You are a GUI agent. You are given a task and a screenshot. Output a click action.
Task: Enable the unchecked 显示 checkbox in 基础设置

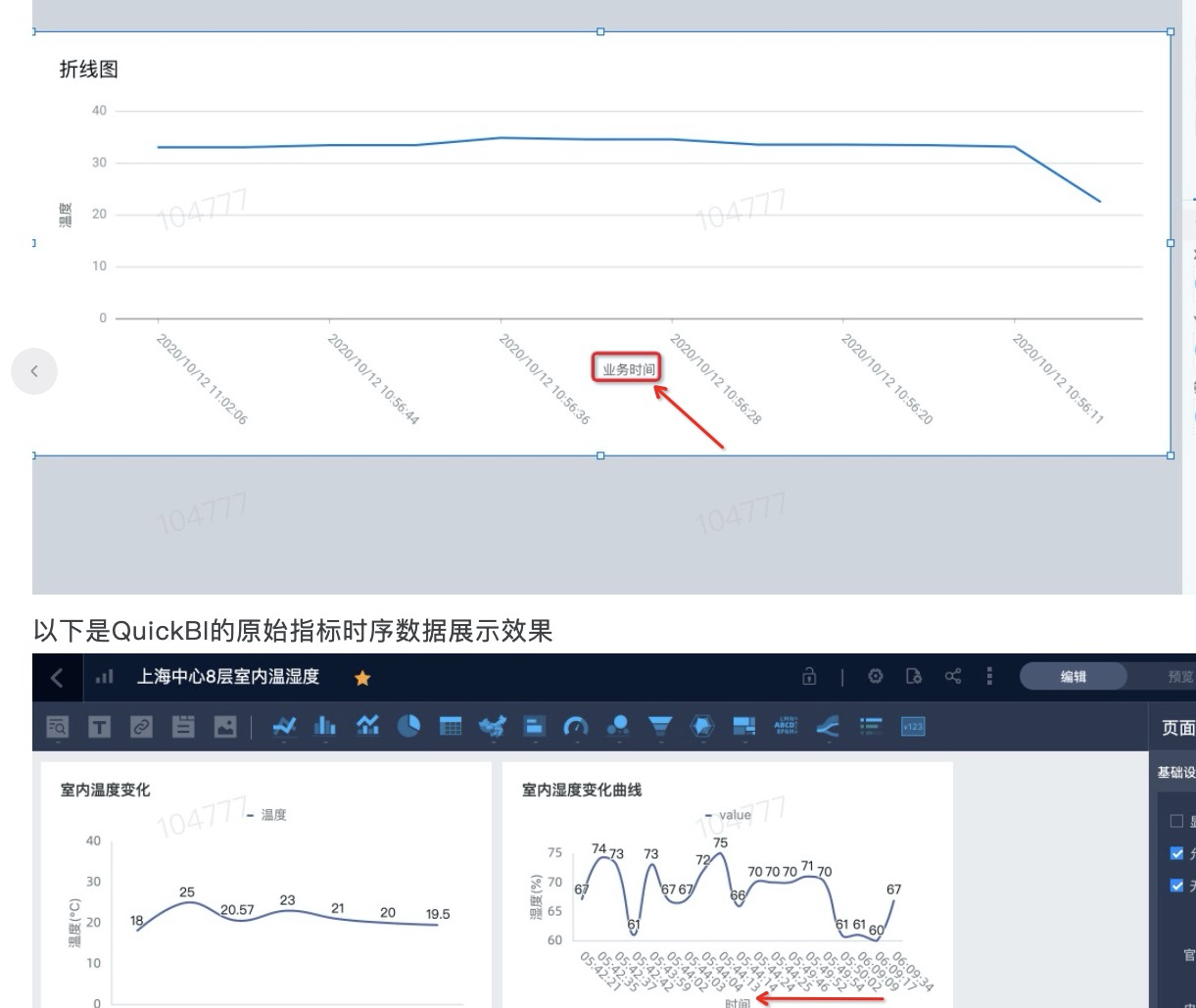coord(1176,820)
